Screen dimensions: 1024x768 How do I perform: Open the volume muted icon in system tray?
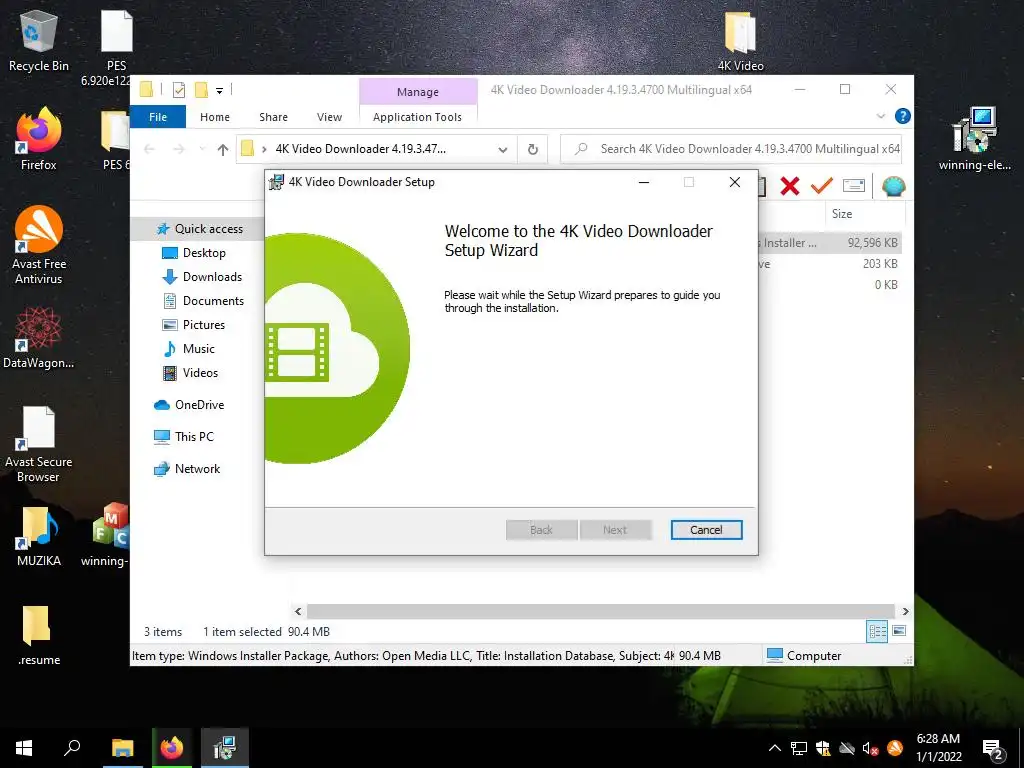point(870,748)
